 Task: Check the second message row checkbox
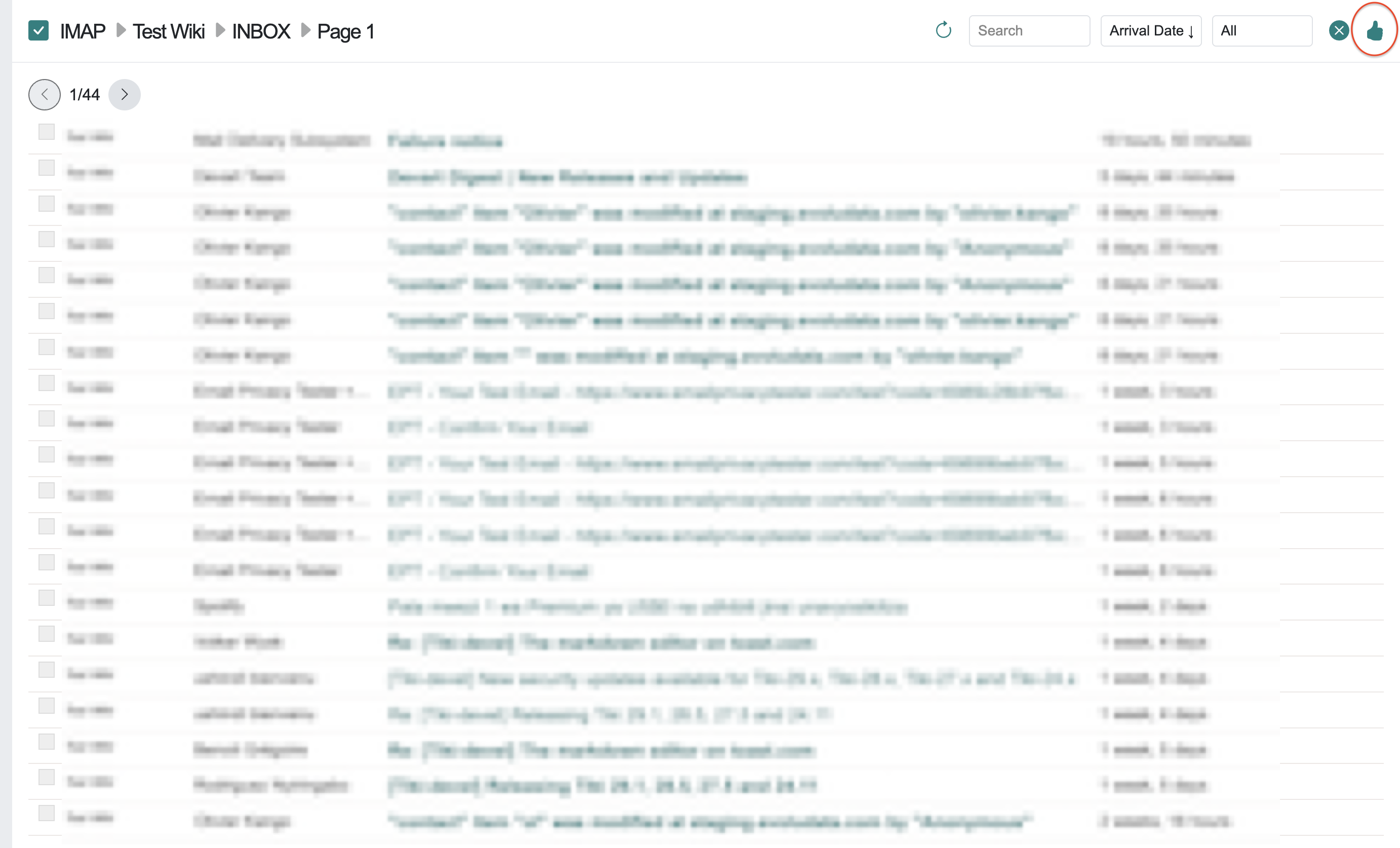click(x=47, y=168)
